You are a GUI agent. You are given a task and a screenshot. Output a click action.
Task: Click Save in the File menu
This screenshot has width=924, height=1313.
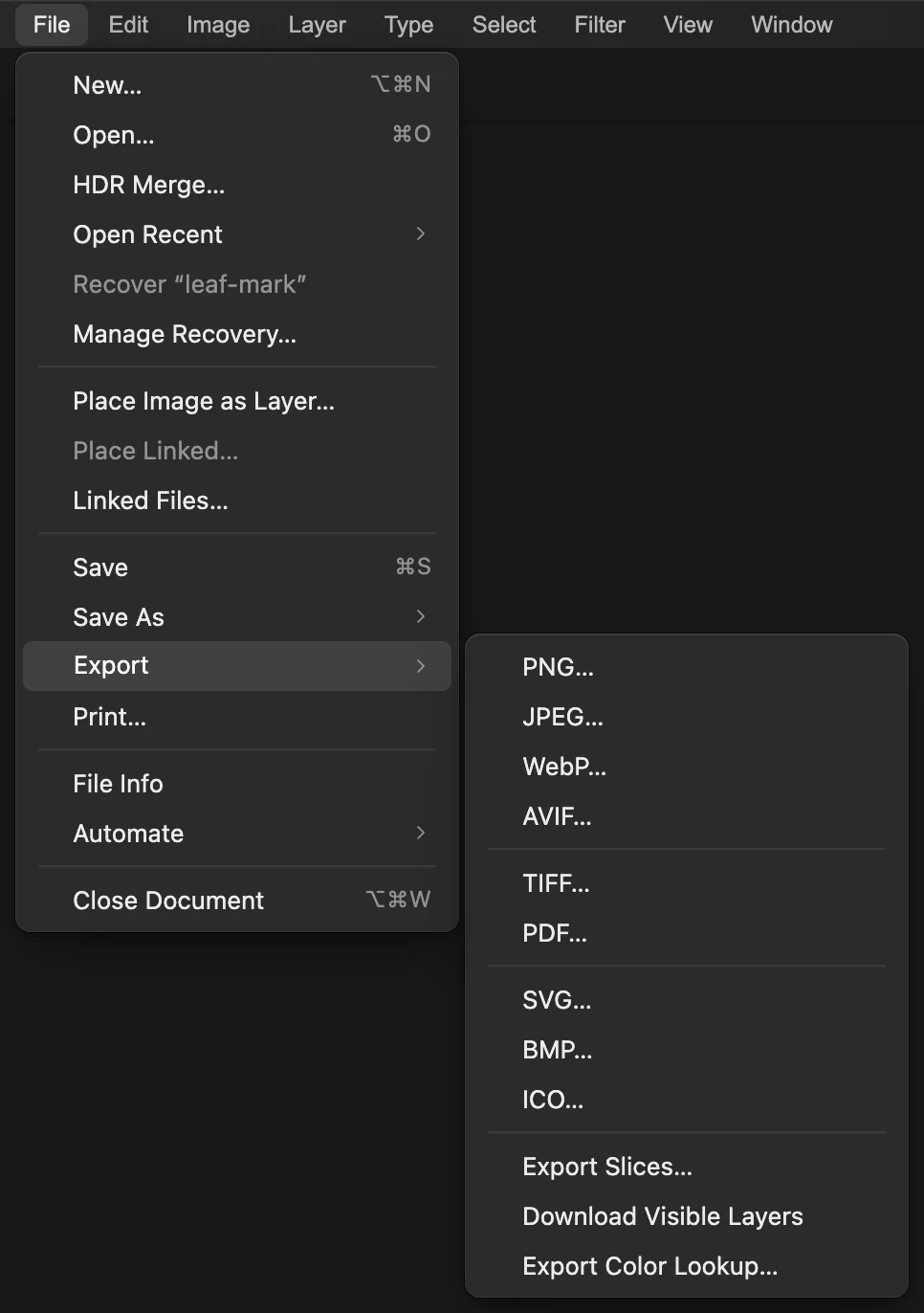[237, 567]
